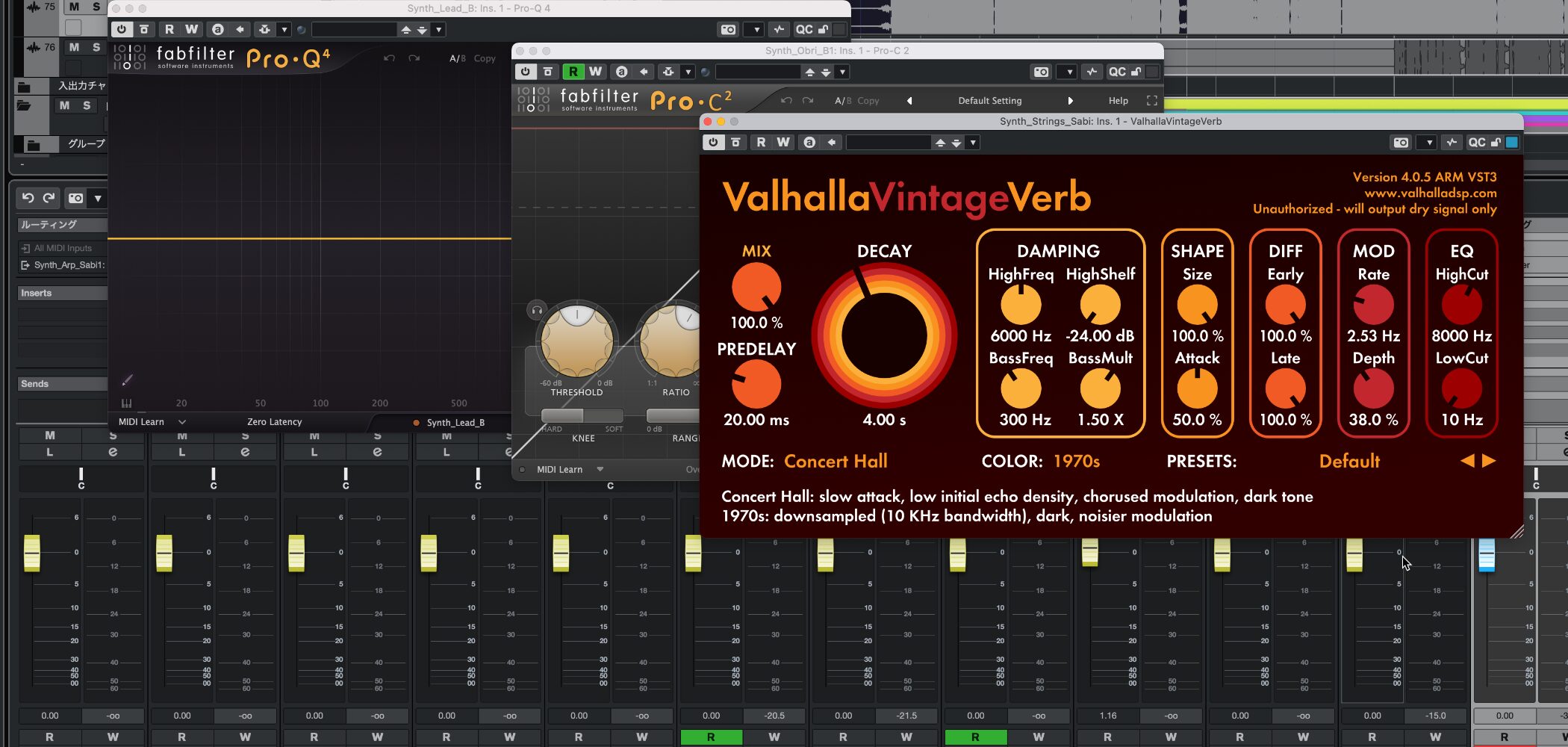
Task: Click the HighShelf damping knob
Action: point(1100,305)
